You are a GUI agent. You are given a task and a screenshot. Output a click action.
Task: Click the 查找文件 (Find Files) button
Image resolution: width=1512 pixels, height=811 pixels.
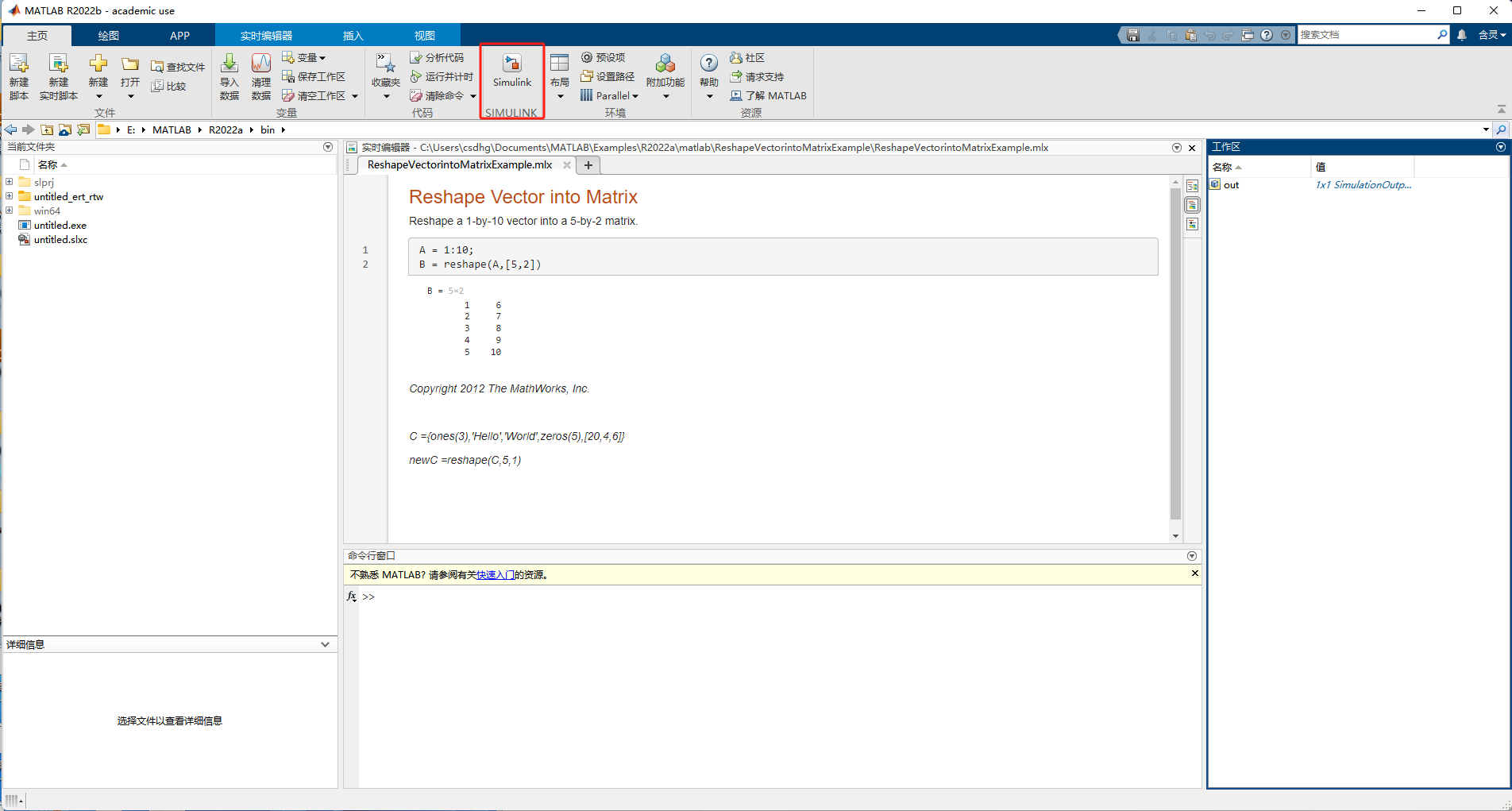[x=178, y=67]
